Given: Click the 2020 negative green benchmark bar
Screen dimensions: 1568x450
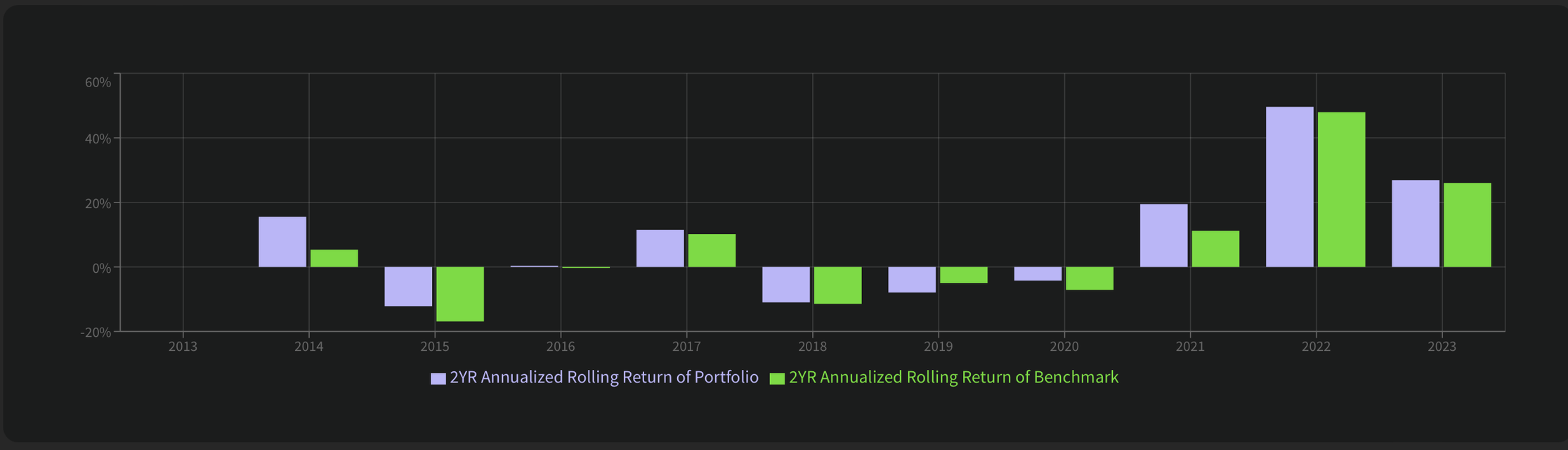Looking at the screenshot, I should [x=1090, y=278].
